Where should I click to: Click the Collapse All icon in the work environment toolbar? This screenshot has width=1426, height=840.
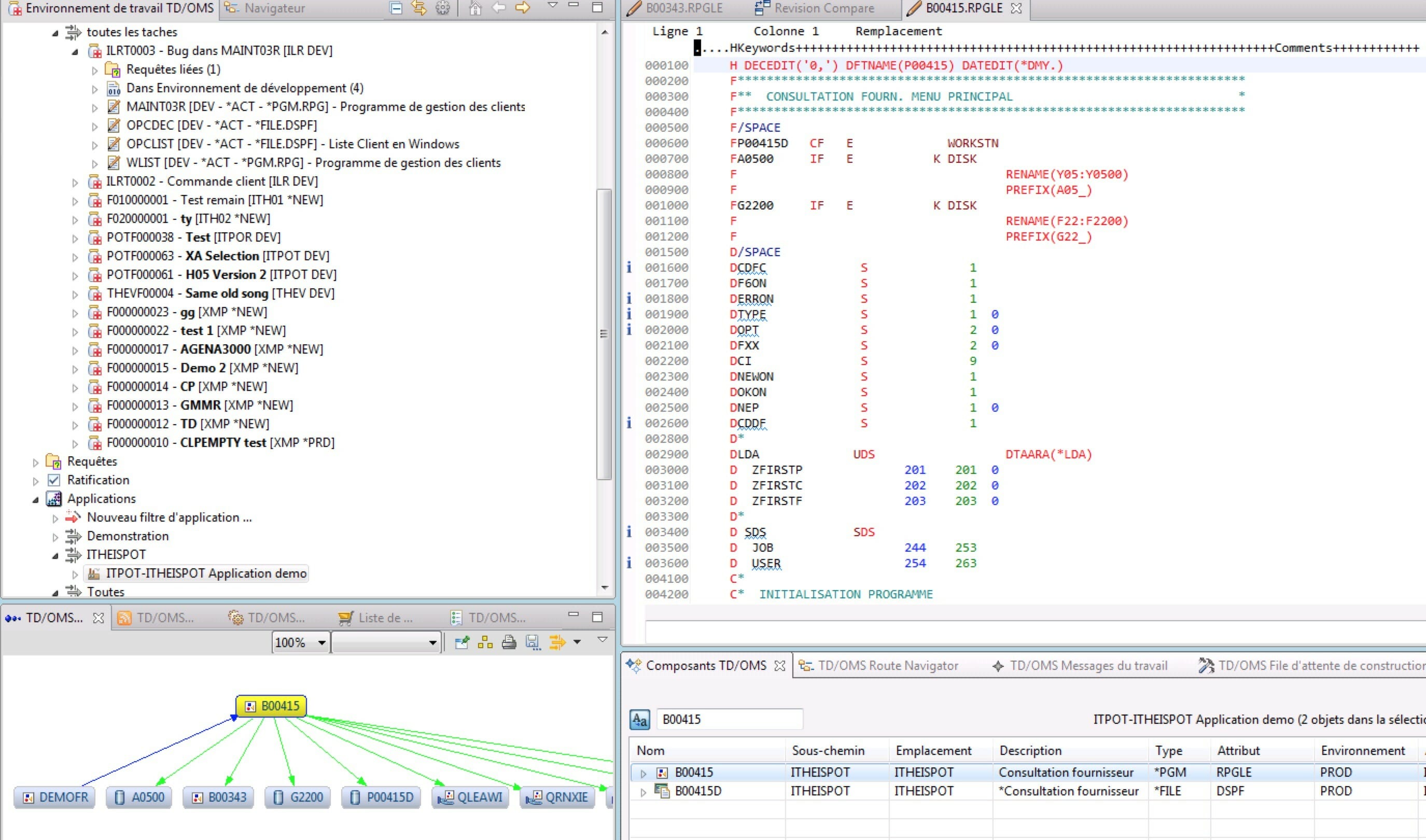[x=396, y=8]
